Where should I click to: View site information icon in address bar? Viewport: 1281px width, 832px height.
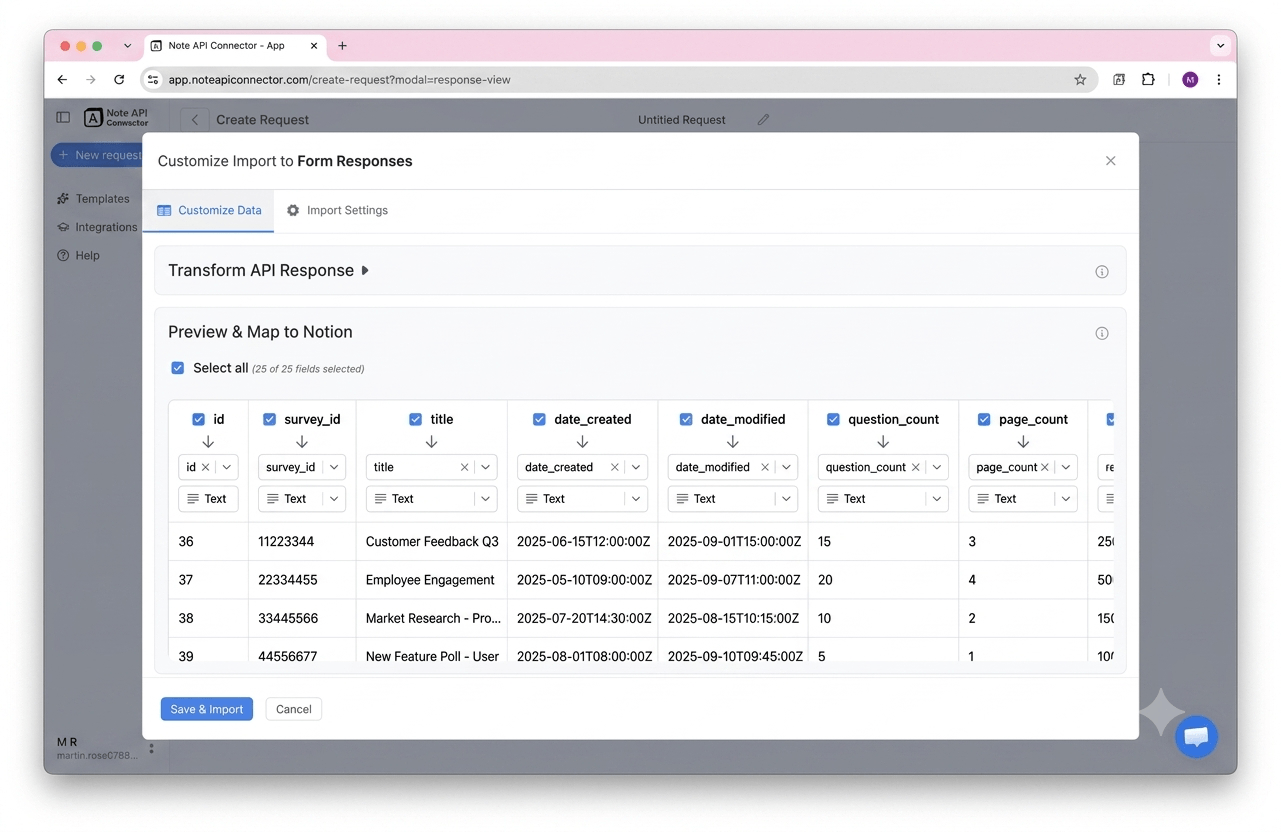click(x=153, y=80)
